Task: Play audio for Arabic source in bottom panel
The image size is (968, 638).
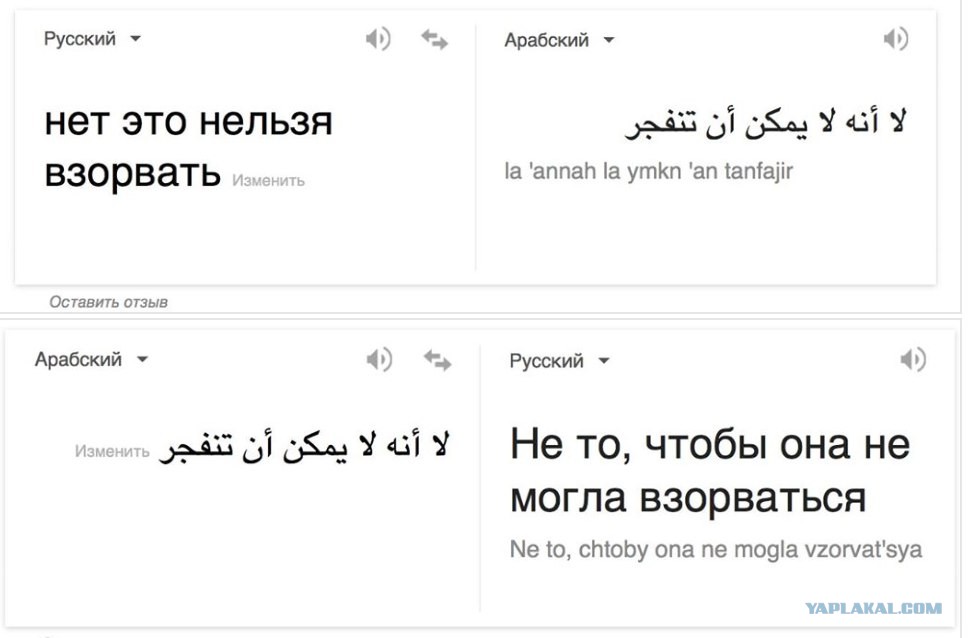Action: coord(379,359)
